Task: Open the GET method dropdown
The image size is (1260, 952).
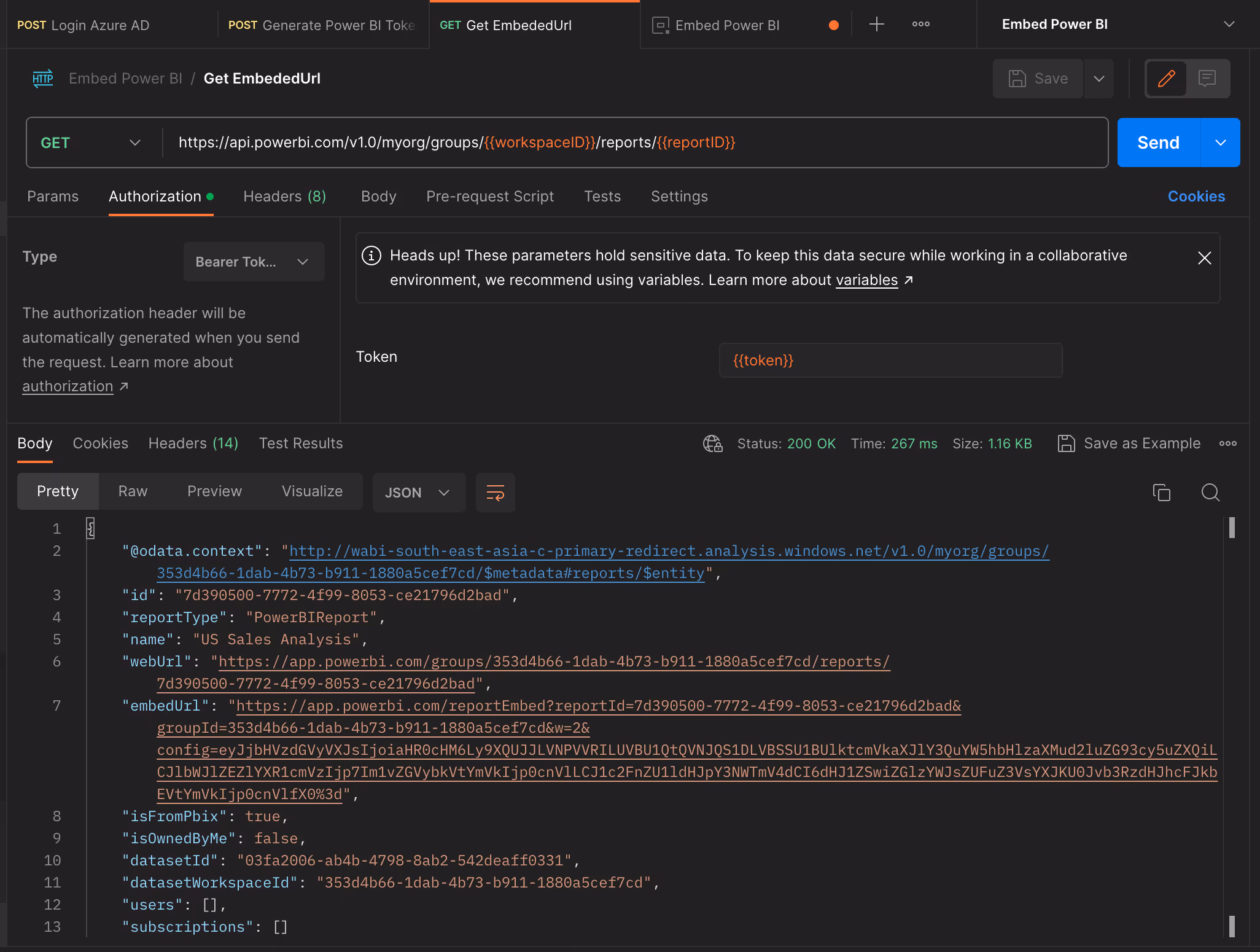Action: pos(92,143)
